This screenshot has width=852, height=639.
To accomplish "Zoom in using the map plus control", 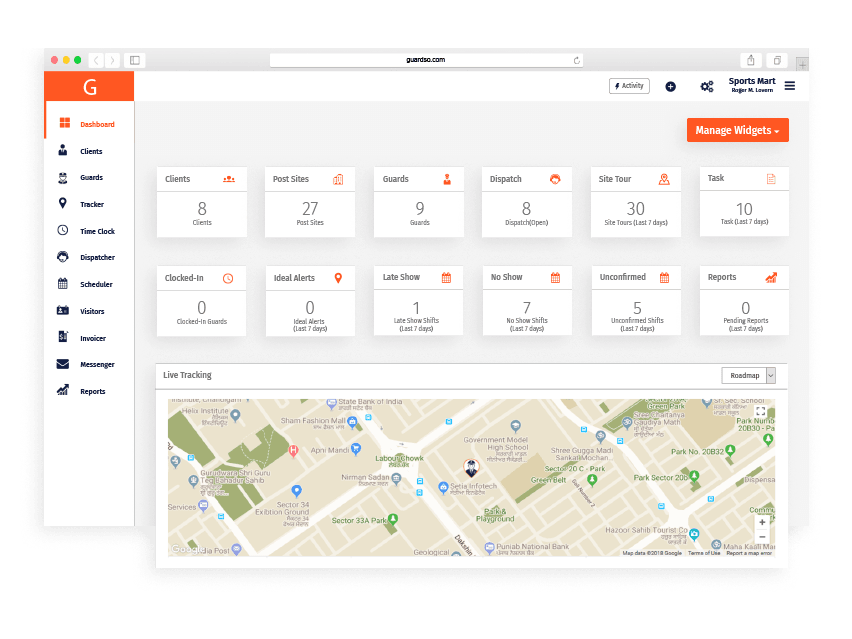I will click(x=761, y=521).
